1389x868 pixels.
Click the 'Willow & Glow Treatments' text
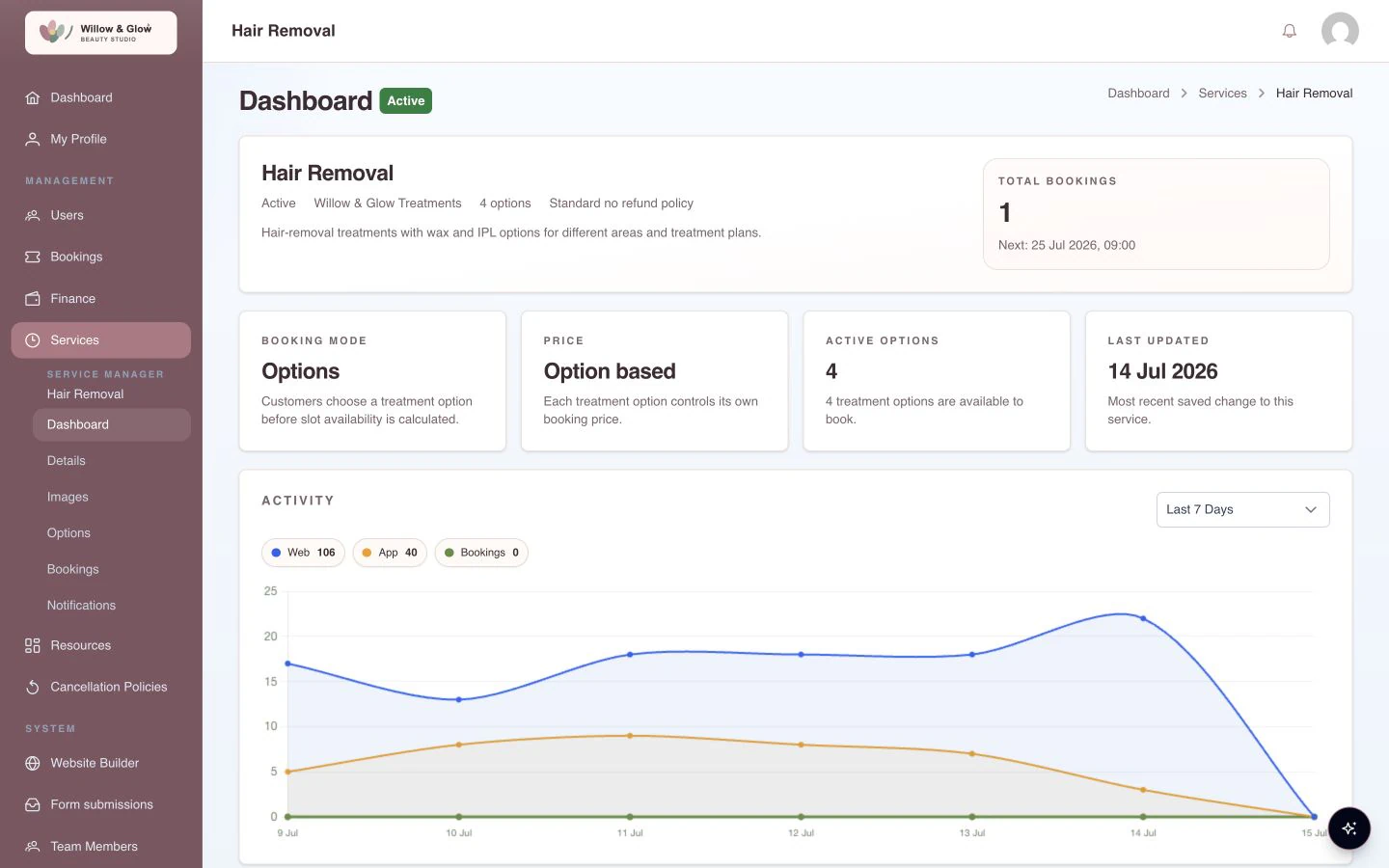tap(388, 203)
